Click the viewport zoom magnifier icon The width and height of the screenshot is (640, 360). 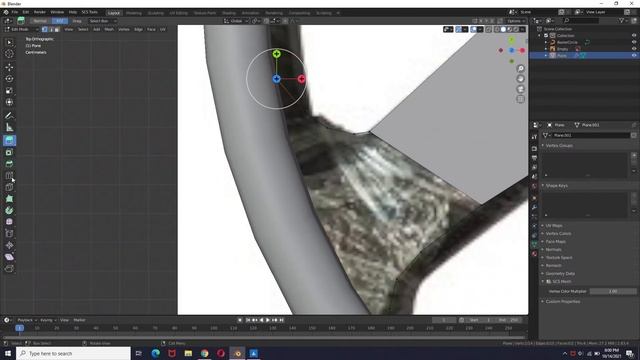[520, 68]
